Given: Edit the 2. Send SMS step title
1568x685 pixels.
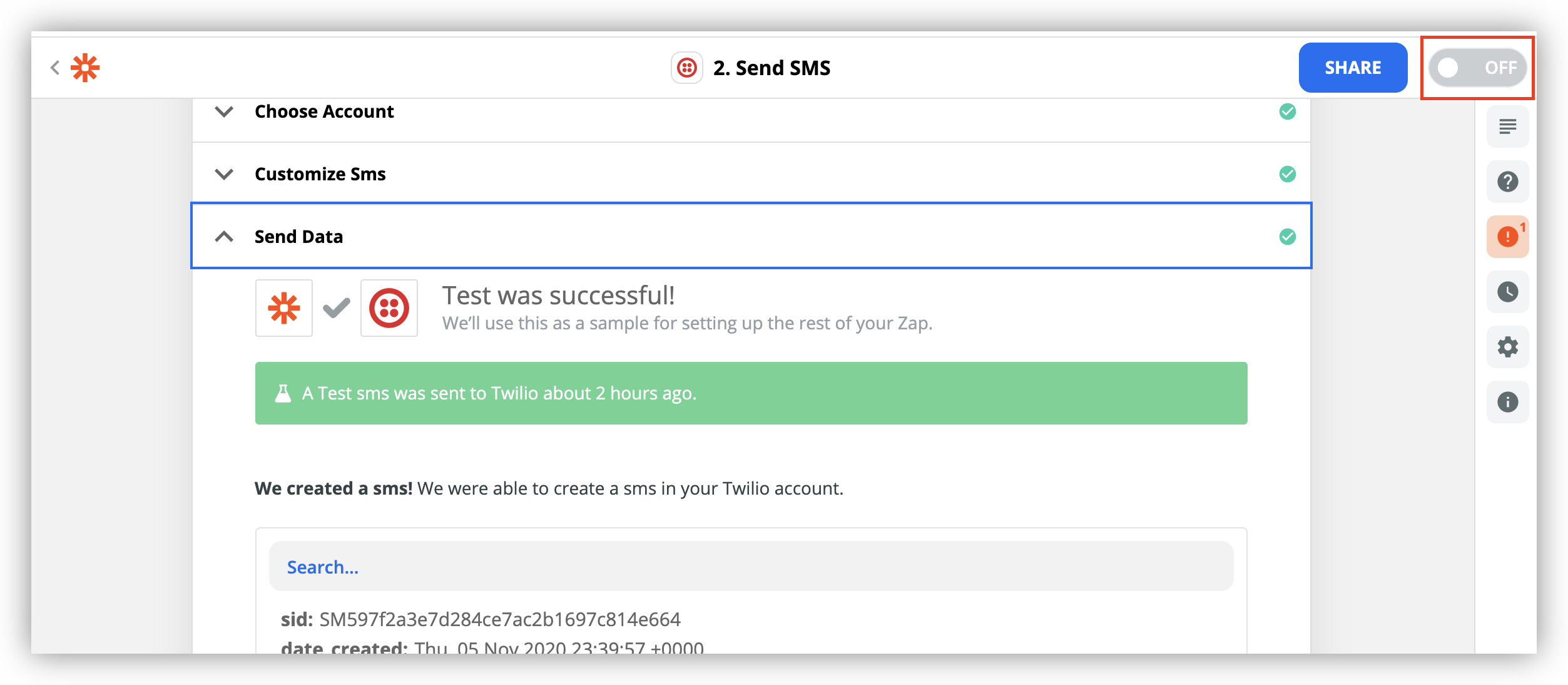Looking at the screenshot, I should pyautogui.click(x=771, y=68).
